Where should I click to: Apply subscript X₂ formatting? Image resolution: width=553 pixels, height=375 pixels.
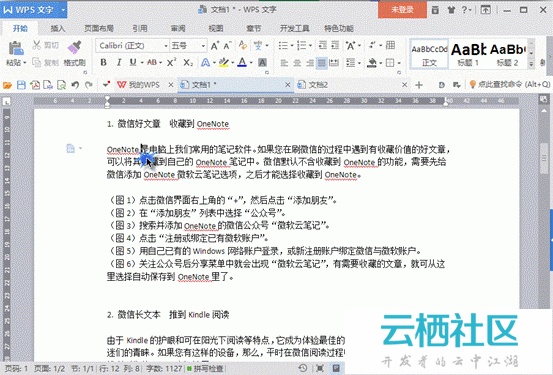click(x=188, y=63)
